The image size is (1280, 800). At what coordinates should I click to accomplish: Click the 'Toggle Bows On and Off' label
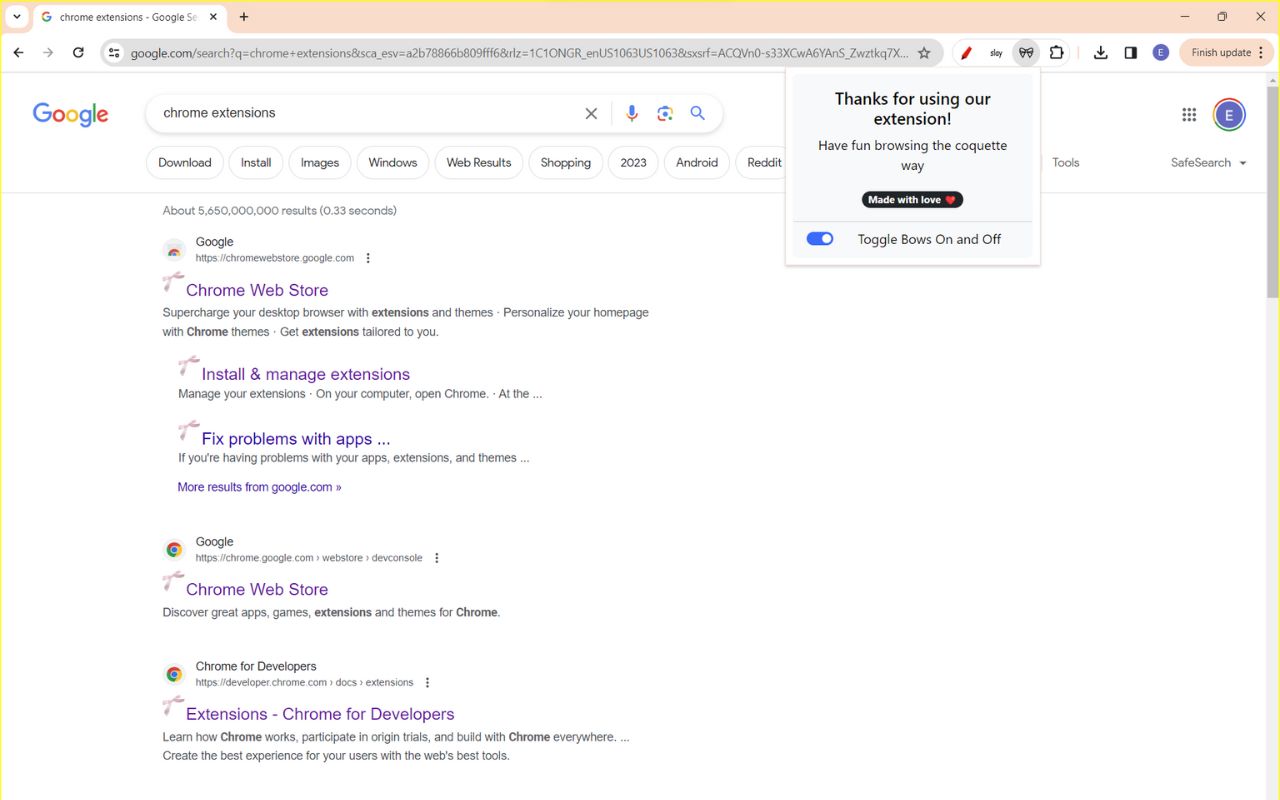(x=929, y=240)
